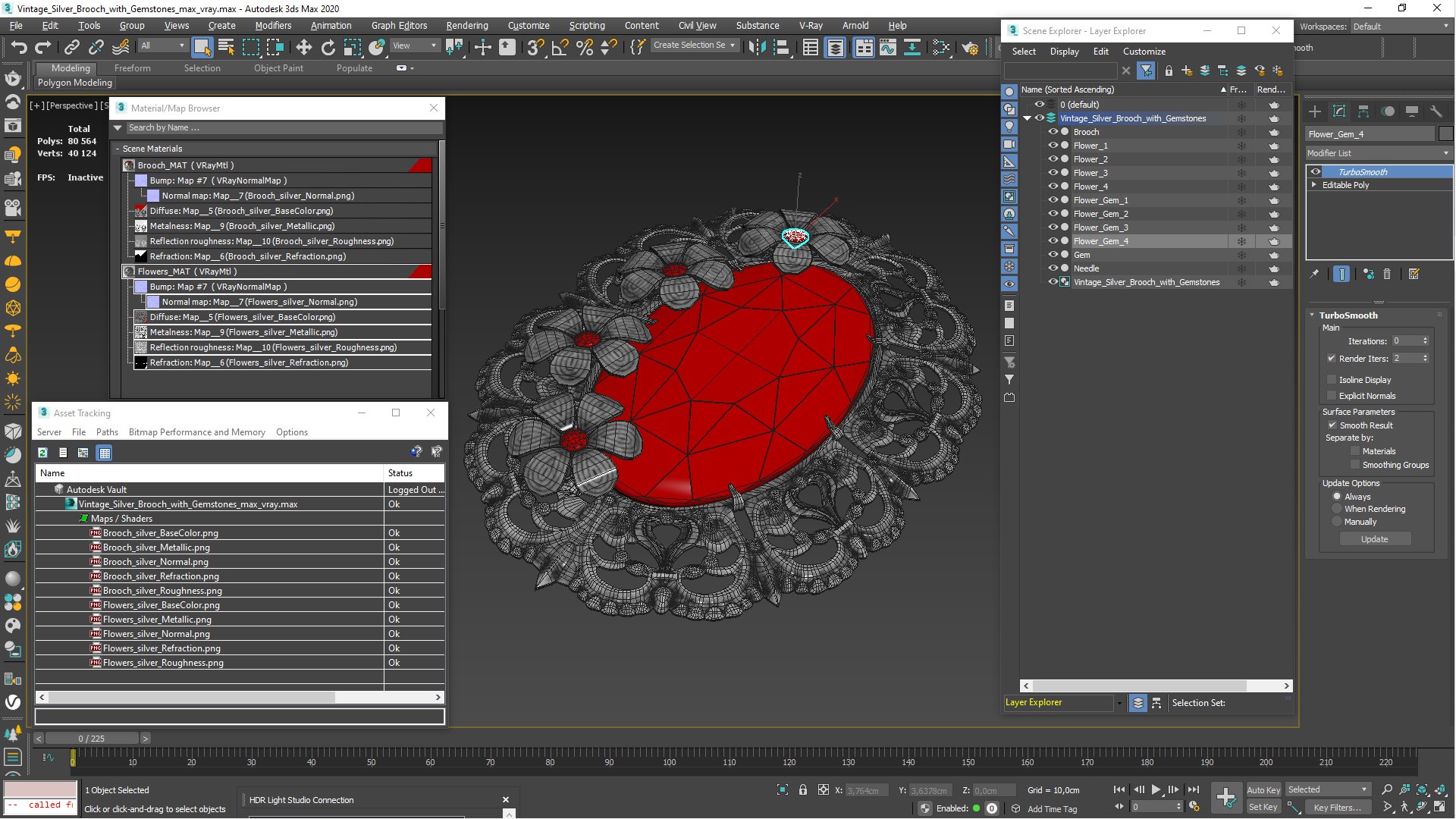Toggle the Smooth Result checkbox

(1332, 425)
